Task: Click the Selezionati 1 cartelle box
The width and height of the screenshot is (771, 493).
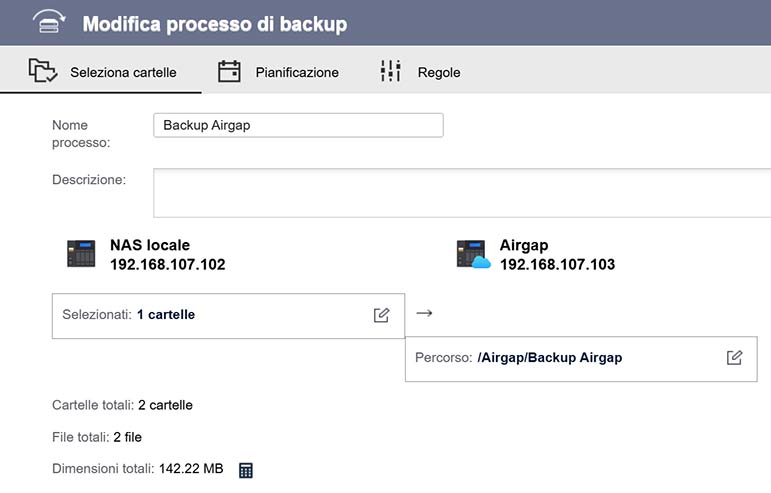Action: [x=200, y=315]
